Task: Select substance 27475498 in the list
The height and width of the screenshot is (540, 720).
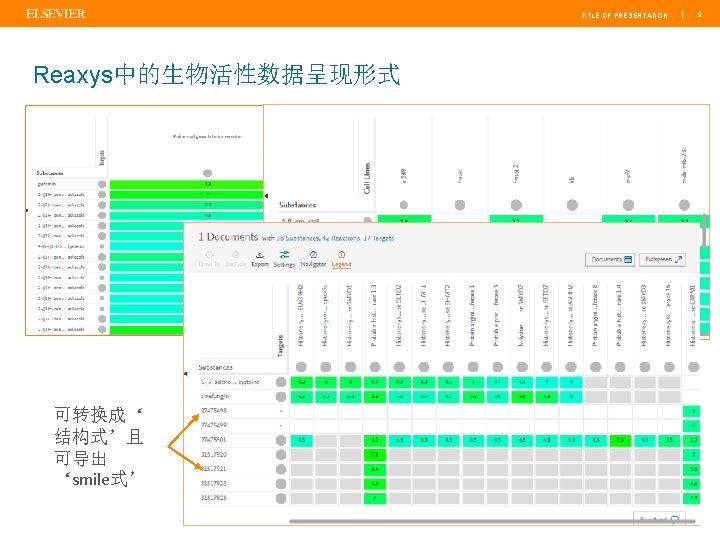Action: [214, 411]
